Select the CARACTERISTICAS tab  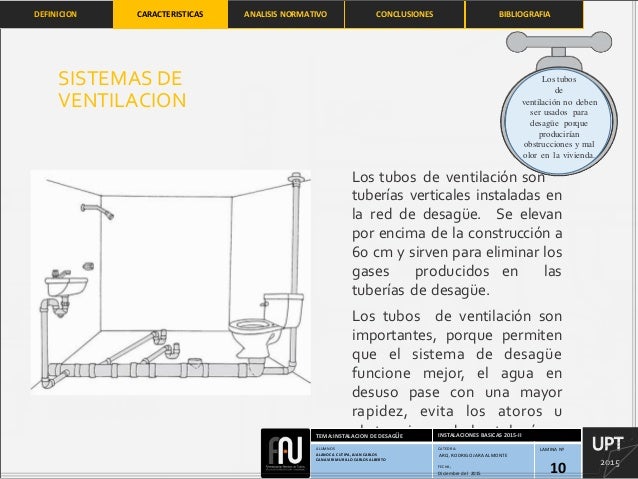170,14
